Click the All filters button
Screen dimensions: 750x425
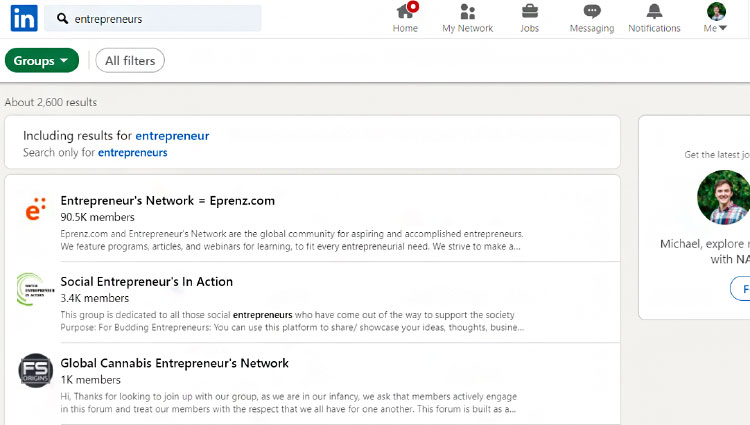point(130,61)
